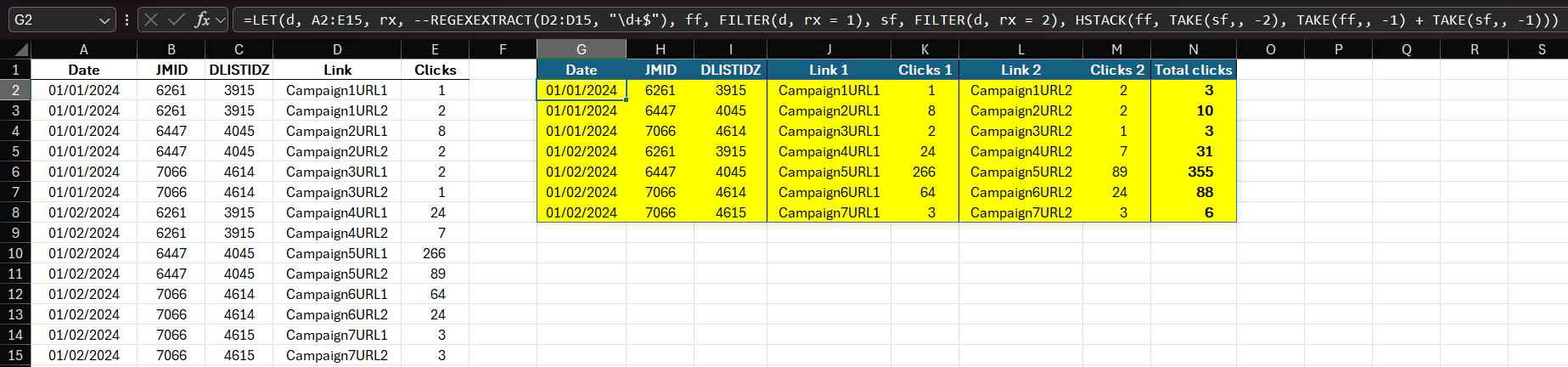Select cell B4 containing 6447
1568x367 pixels.
click(171, 131)
